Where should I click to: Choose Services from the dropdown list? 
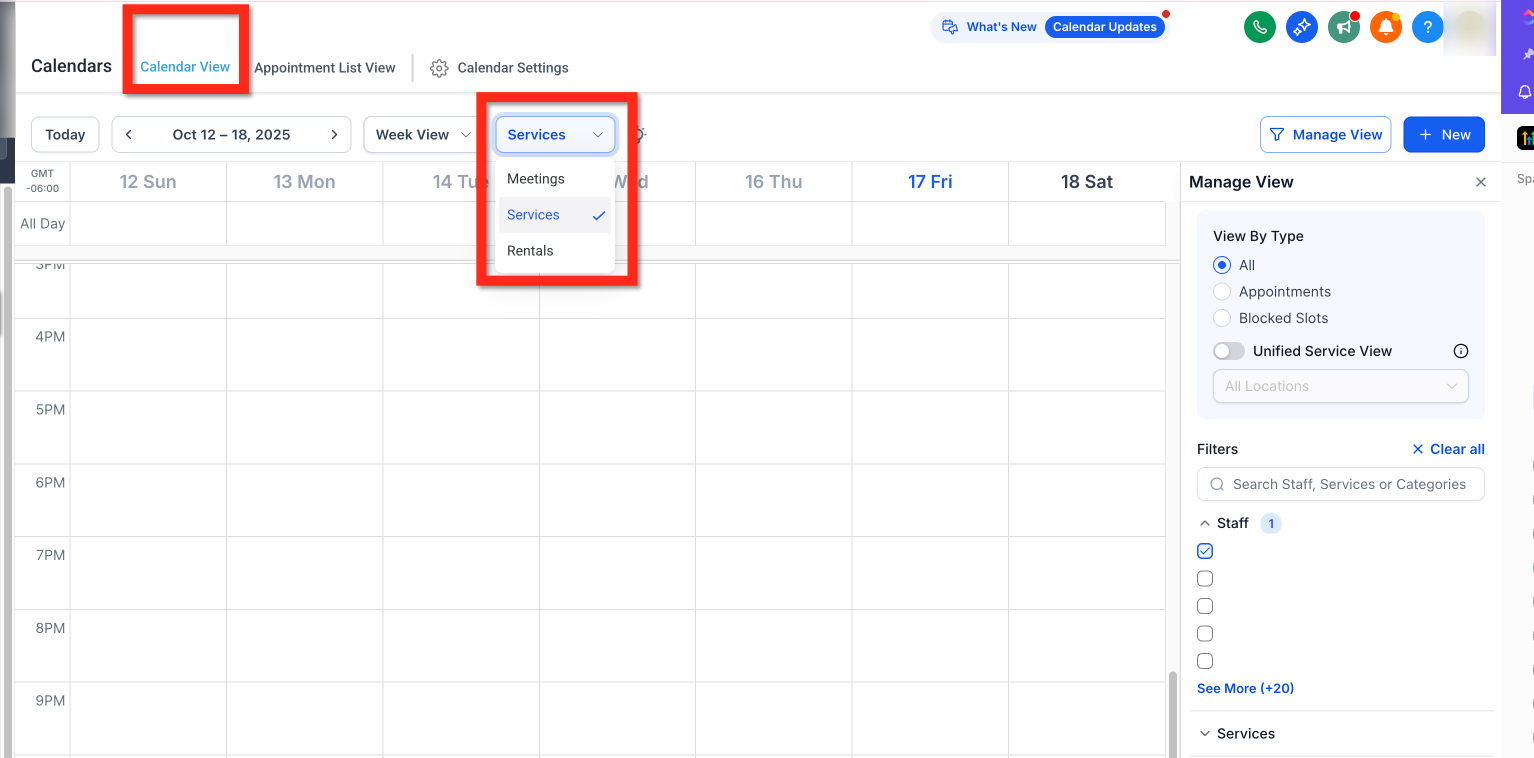555,215
